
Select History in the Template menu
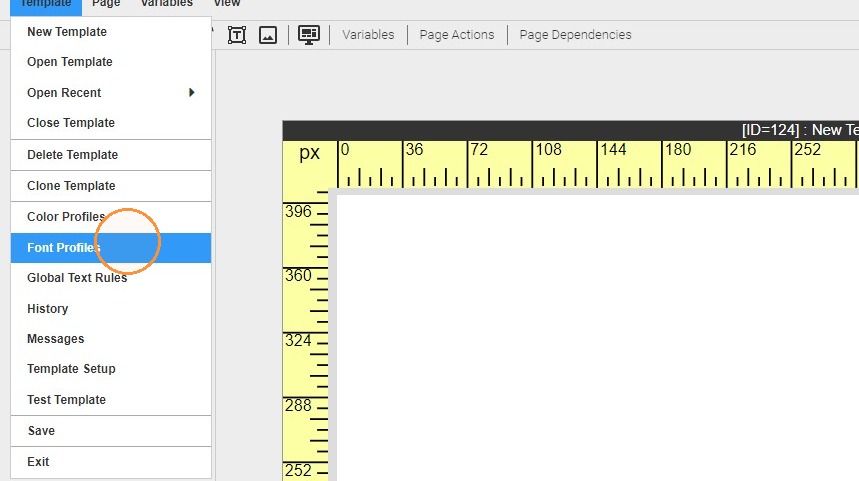click(x=111, y=308)
